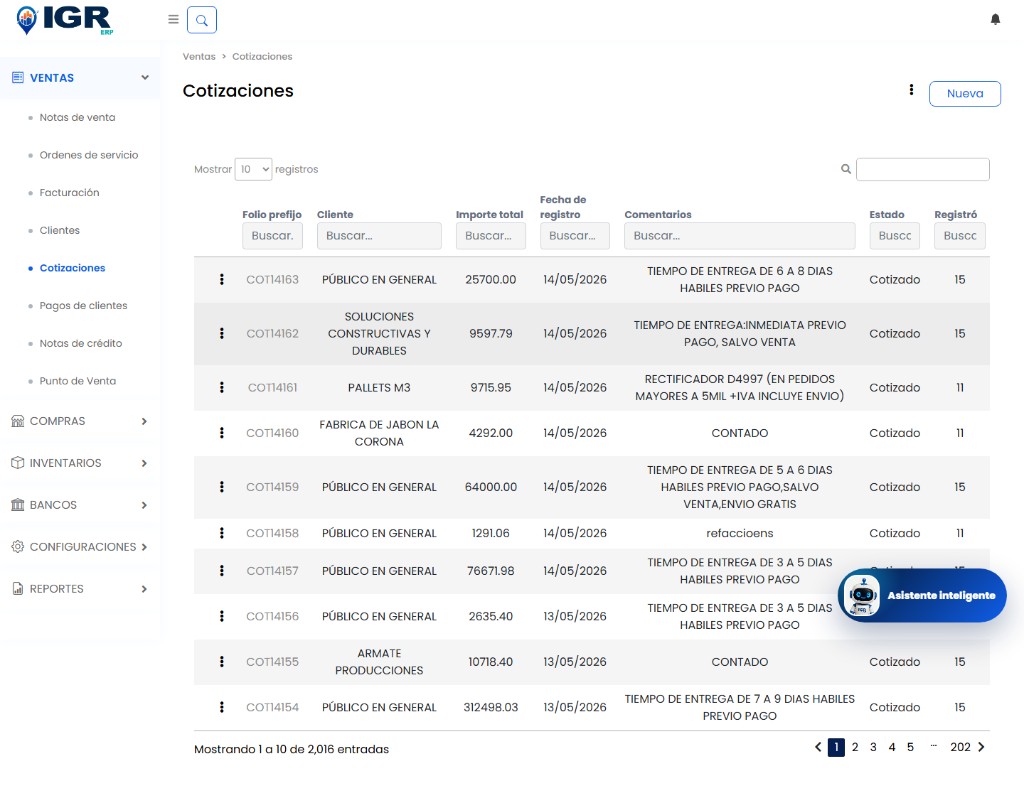Click the global table search field

pyautogui.click(x=923, y=169)
